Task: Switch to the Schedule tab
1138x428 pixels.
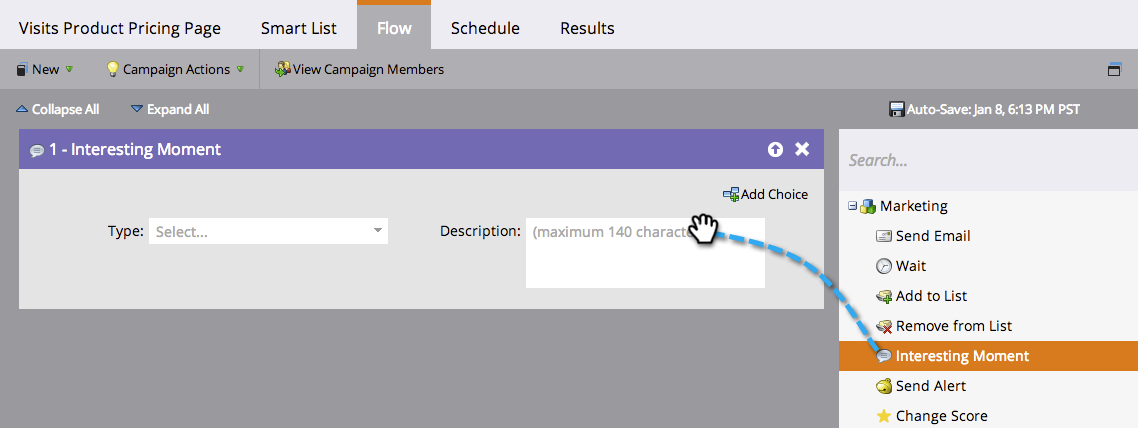Action: (x=485, y=28)
